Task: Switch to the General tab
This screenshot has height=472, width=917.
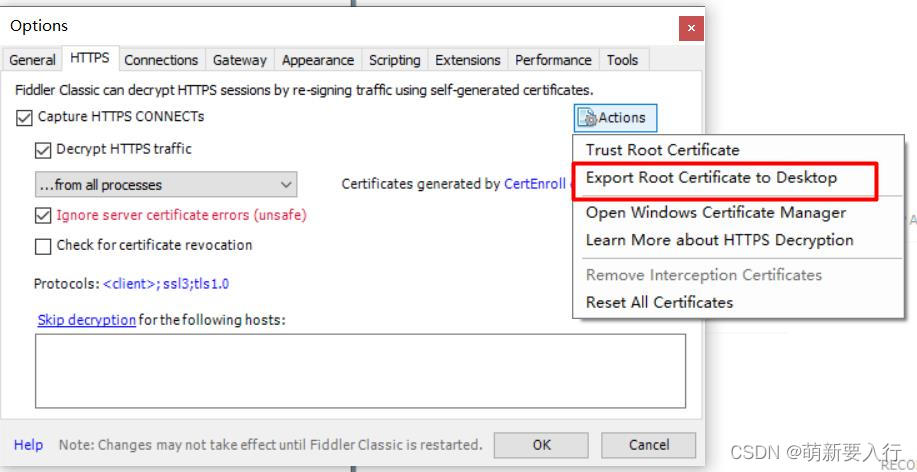Action: pos(32,60)
